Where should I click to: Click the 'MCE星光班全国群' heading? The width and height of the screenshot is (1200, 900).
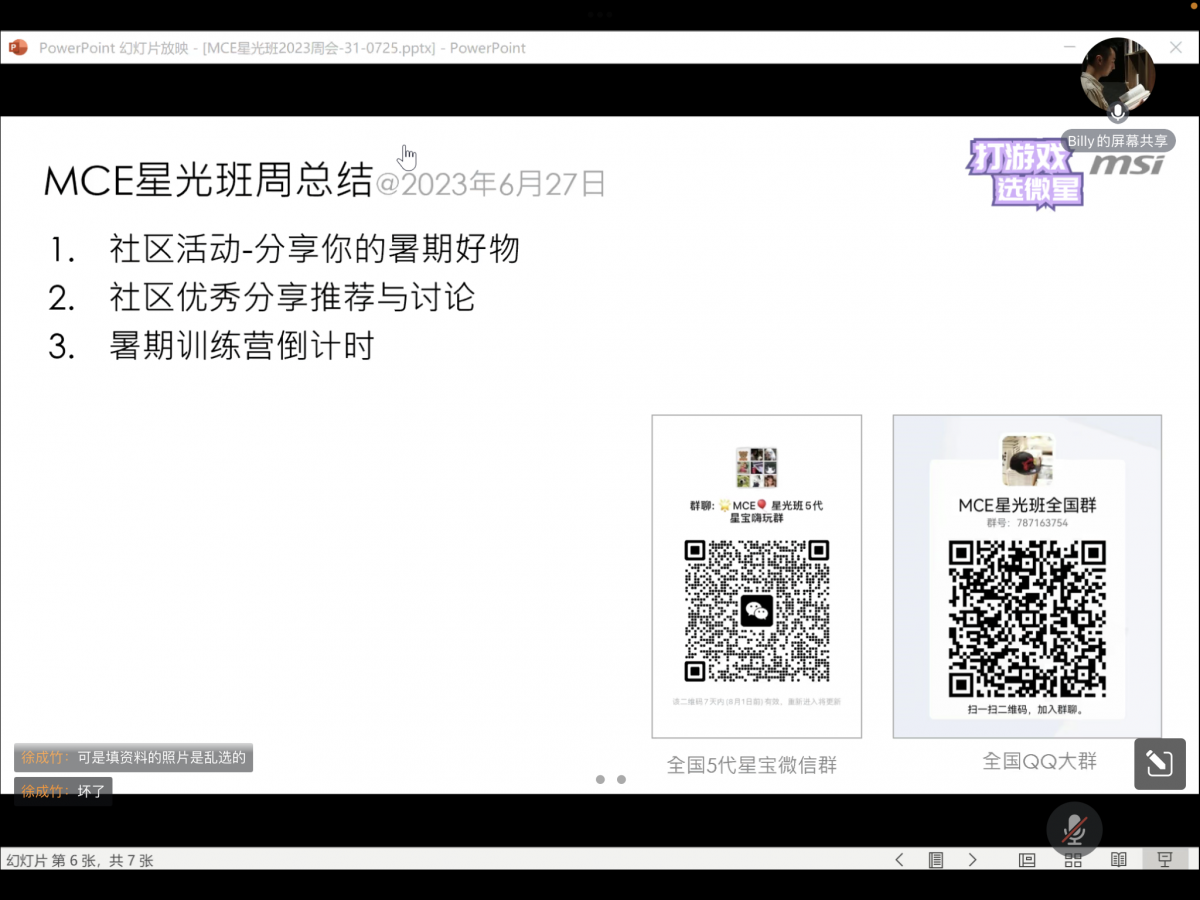point(1027,505)
